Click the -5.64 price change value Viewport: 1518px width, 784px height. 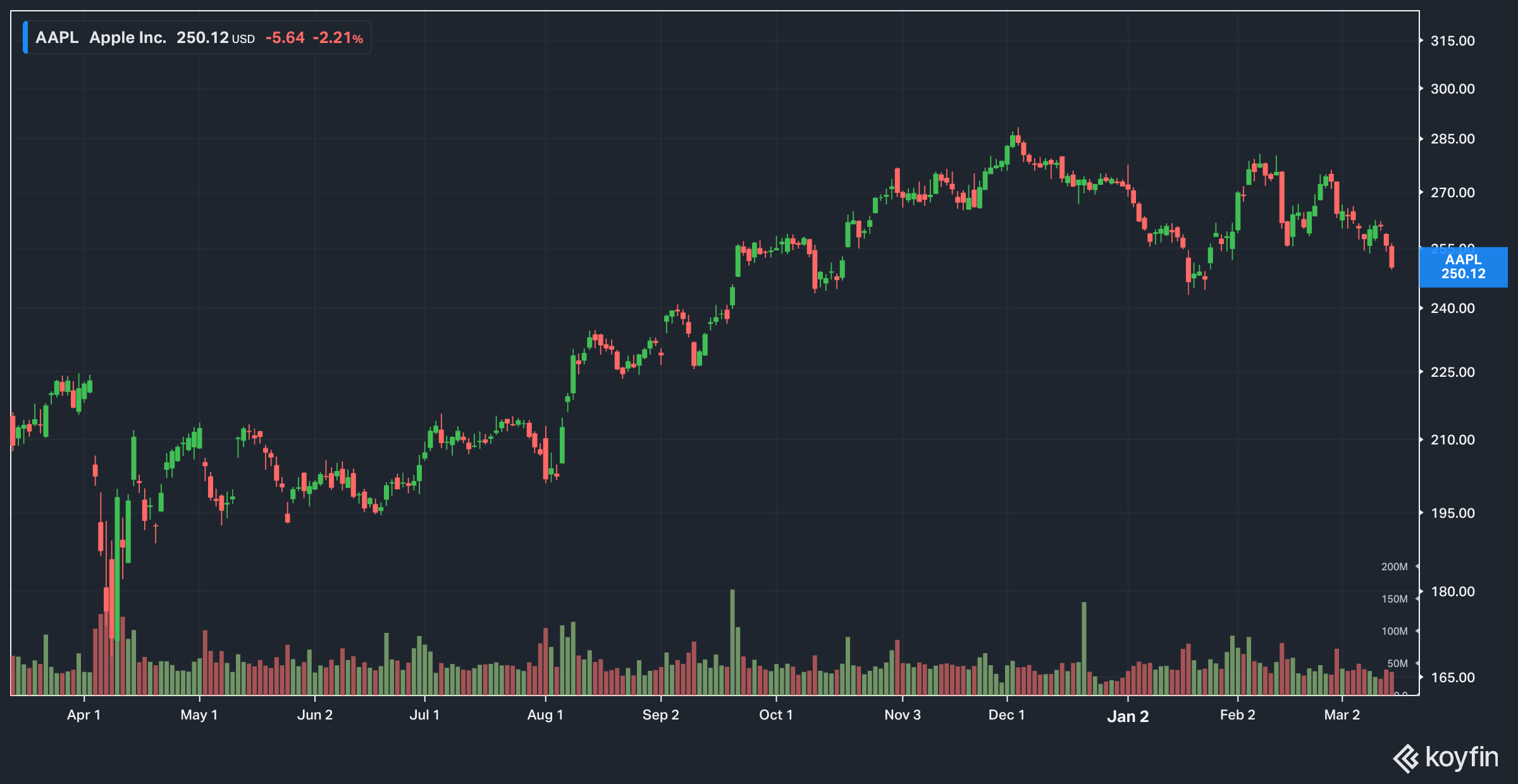tap(285, 38)
